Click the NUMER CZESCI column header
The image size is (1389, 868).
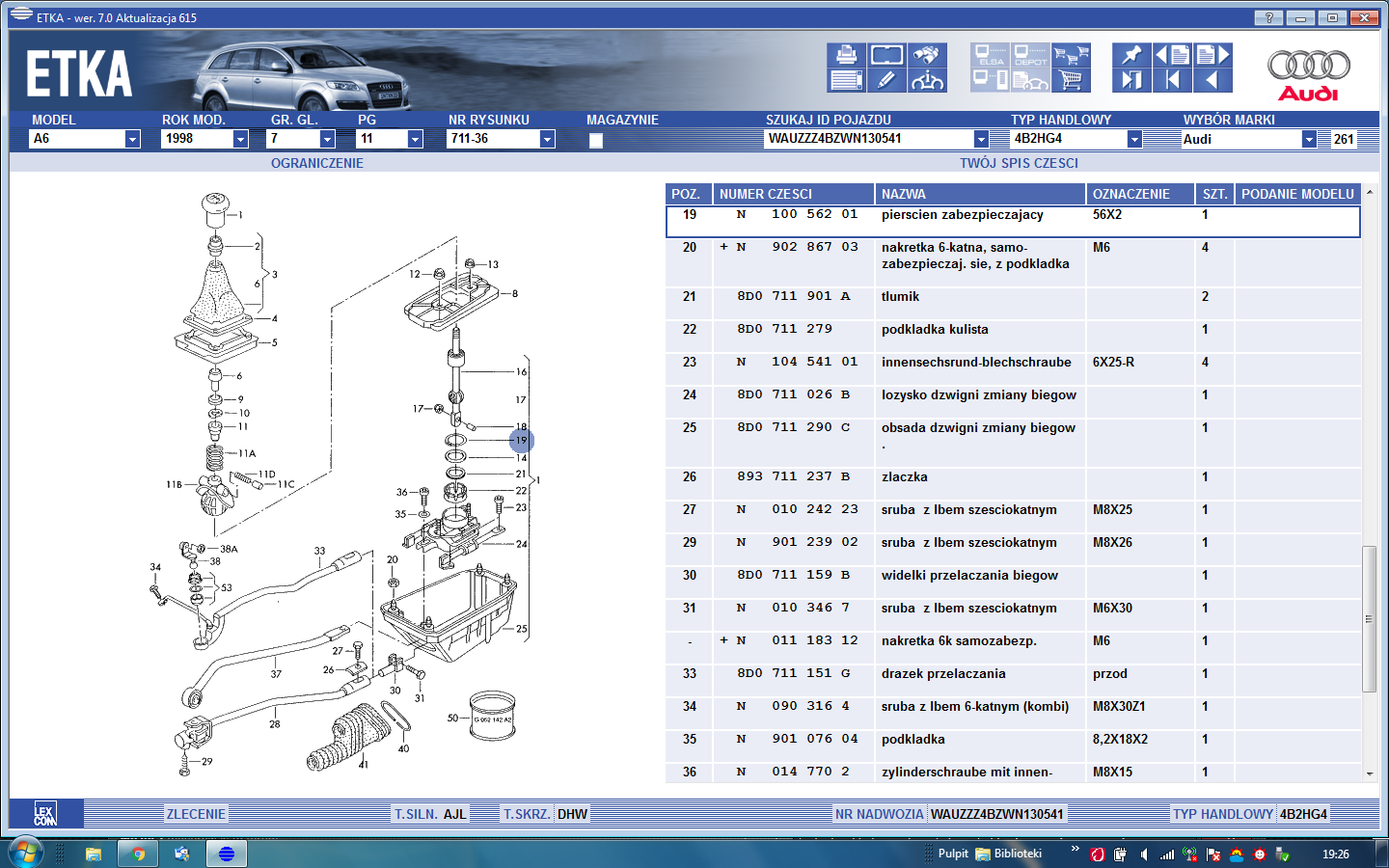pyautogui.click(x=793, y=194)
